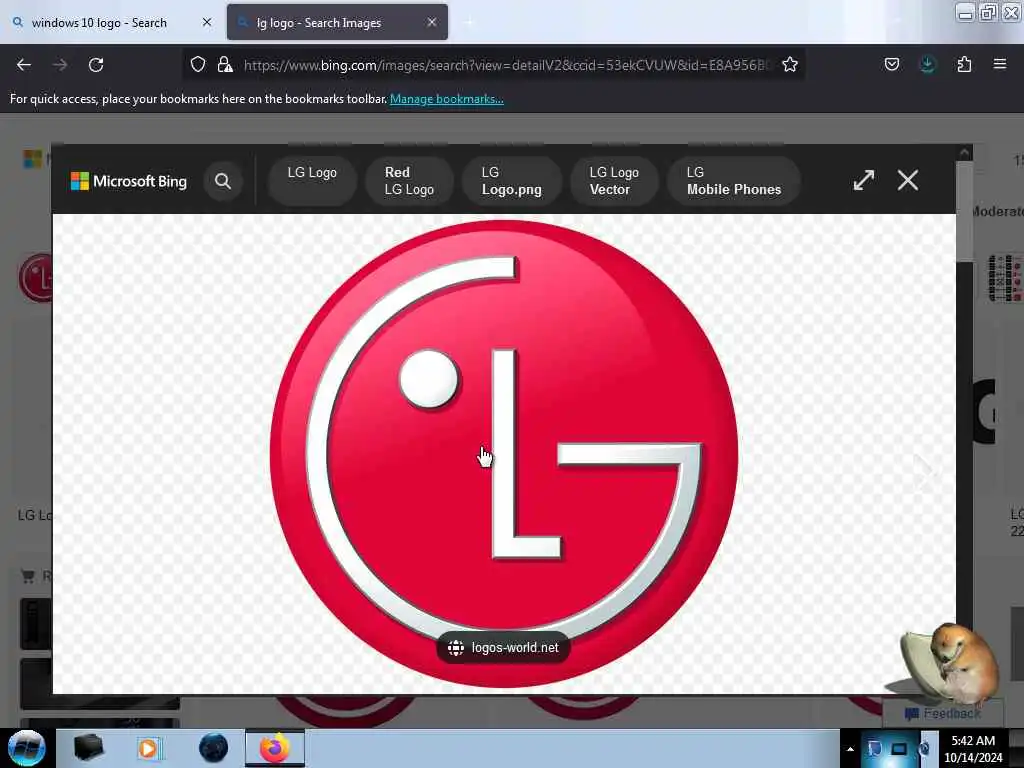The image size is (1024, 768).
Task: Click the browser forward arrow
Action: point(60,65)
